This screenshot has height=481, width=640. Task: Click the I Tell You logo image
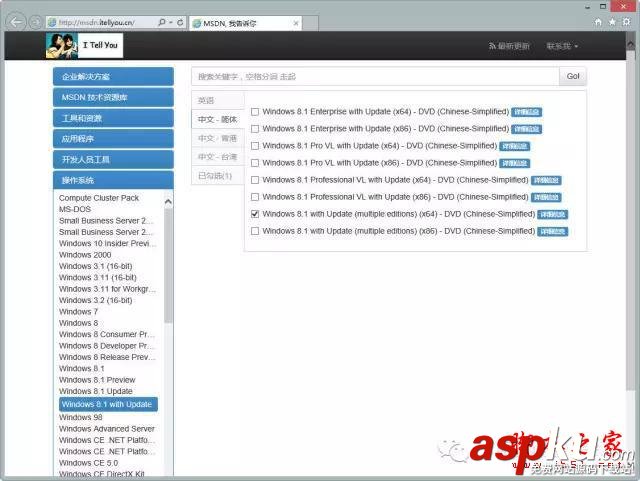84,45
